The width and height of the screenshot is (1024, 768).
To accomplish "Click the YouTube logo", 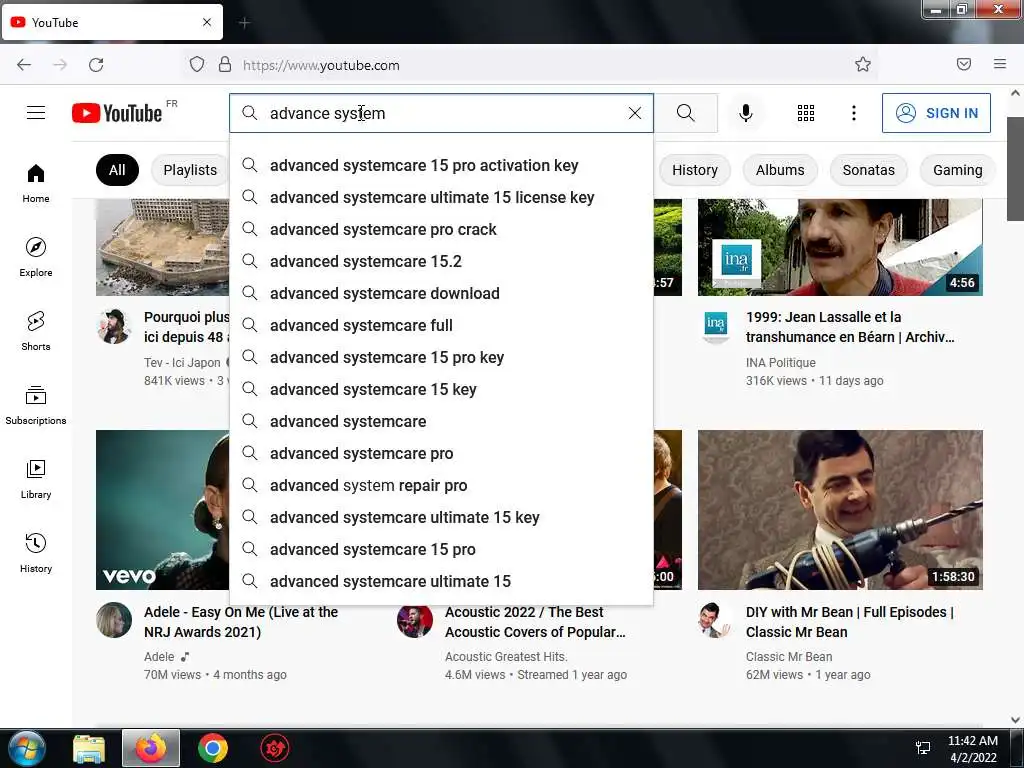I will [117, 113].
